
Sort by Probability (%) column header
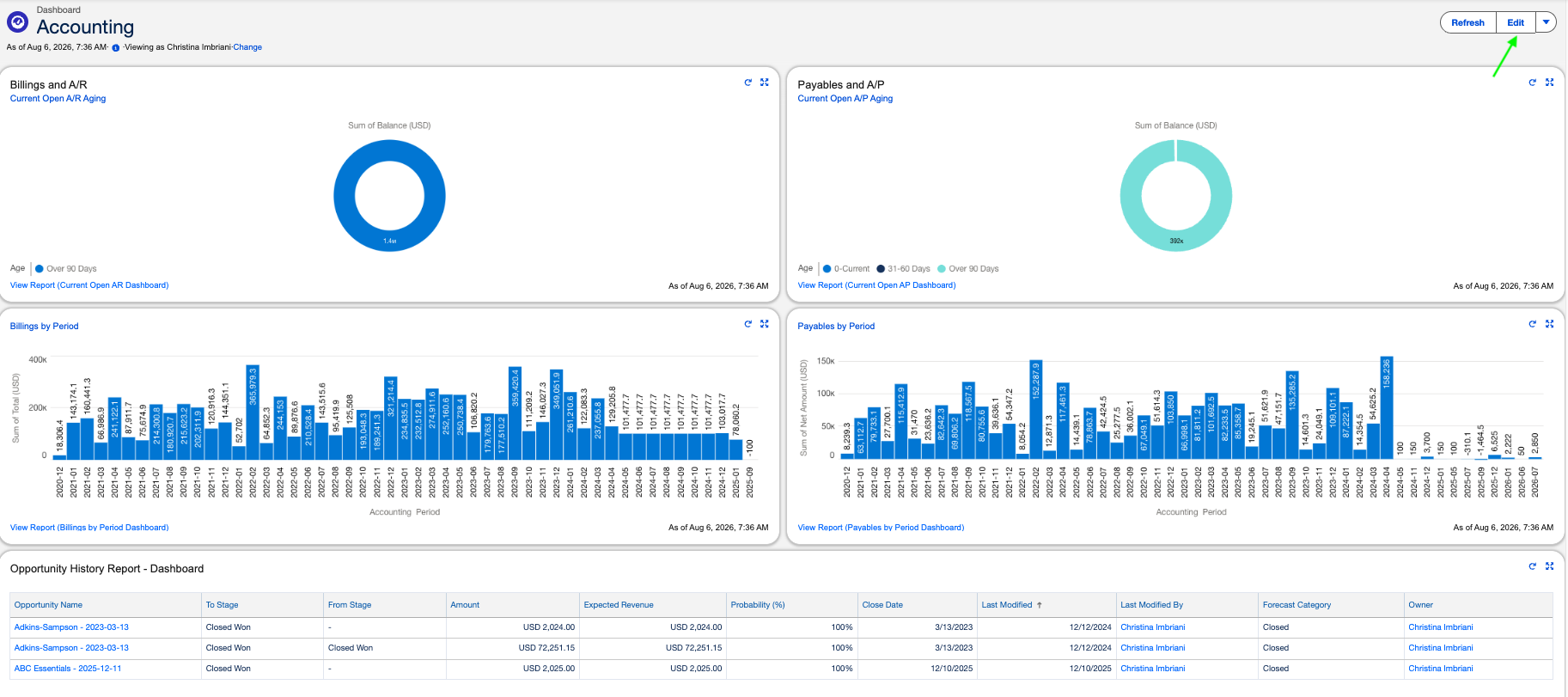click(758, 605)
